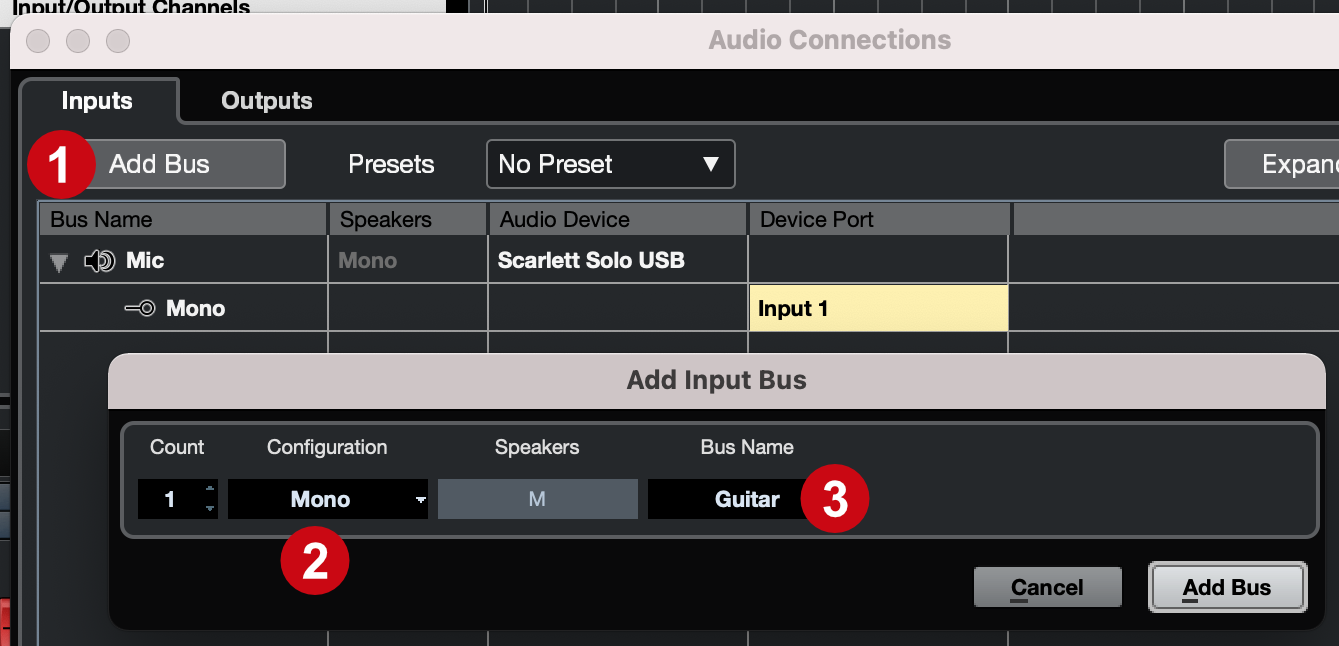This screenshot has height=646, width=1339.
Task: Select the Inputs tab
Action: [x=97, y=100]
